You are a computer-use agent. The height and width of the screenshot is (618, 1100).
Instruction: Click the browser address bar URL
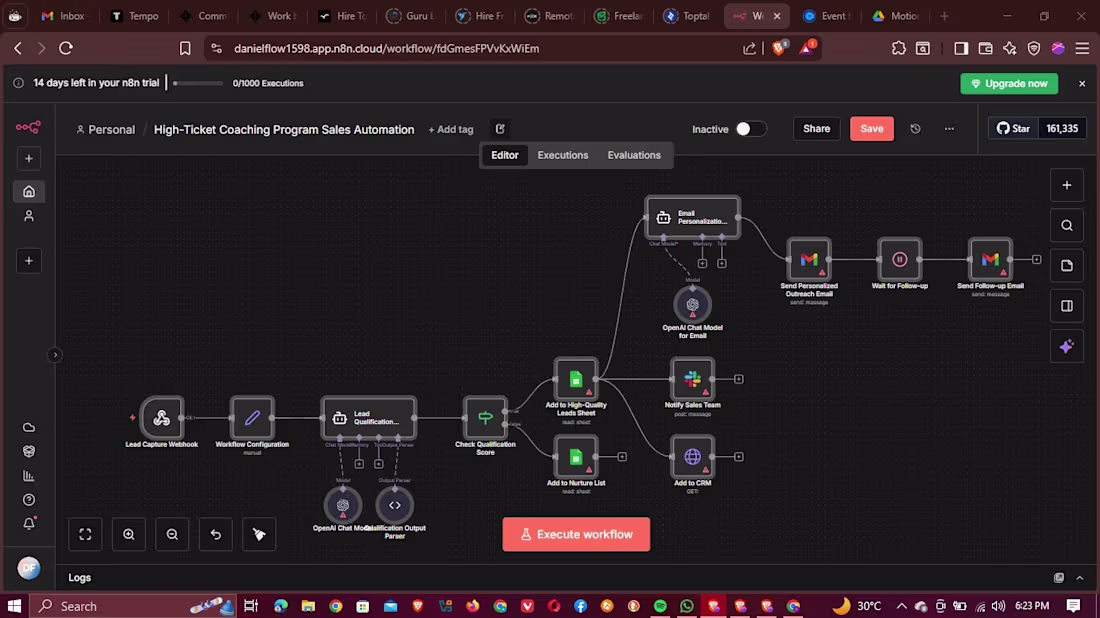[x=387, y=48]
